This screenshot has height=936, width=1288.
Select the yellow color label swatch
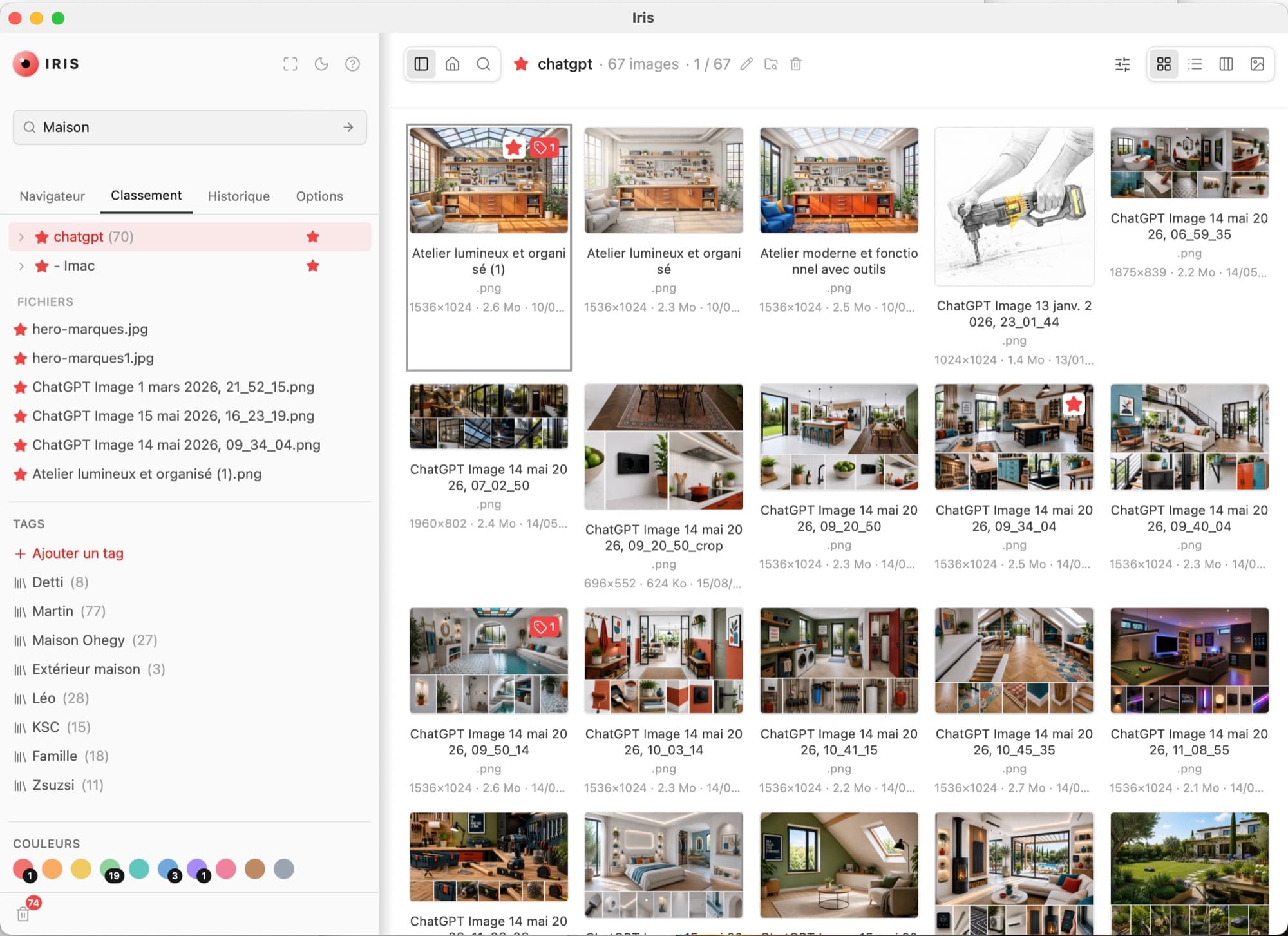point(81,869)
